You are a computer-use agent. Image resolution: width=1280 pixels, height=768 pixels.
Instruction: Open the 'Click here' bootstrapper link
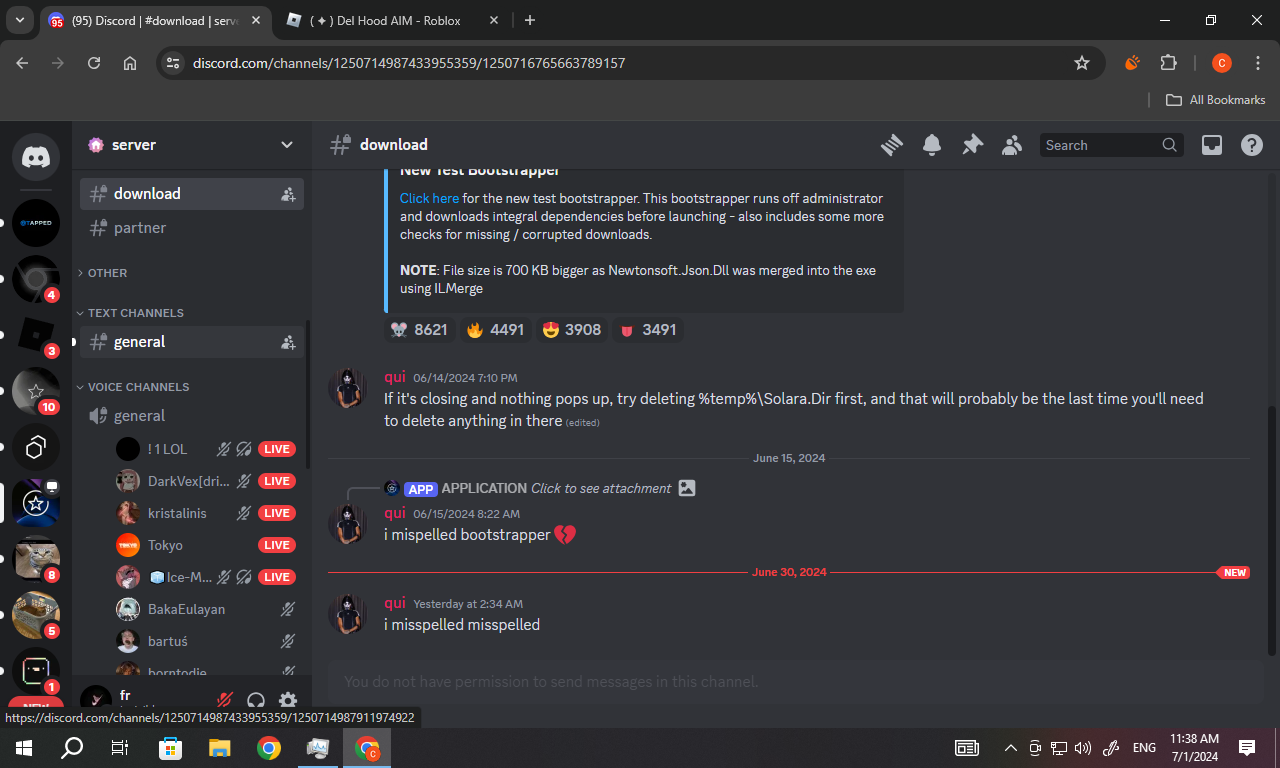430,198
